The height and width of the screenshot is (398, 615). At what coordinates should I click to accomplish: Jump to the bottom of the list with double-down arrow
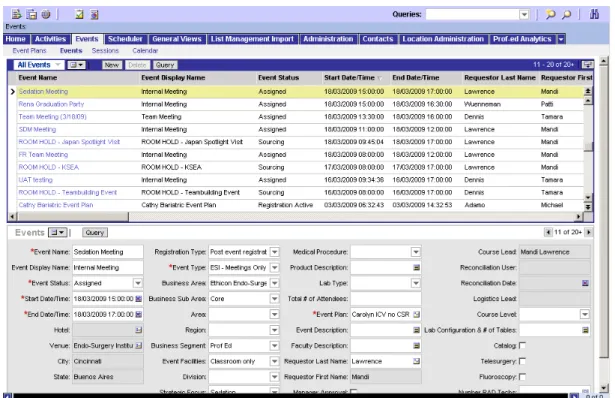coord(588,207)
